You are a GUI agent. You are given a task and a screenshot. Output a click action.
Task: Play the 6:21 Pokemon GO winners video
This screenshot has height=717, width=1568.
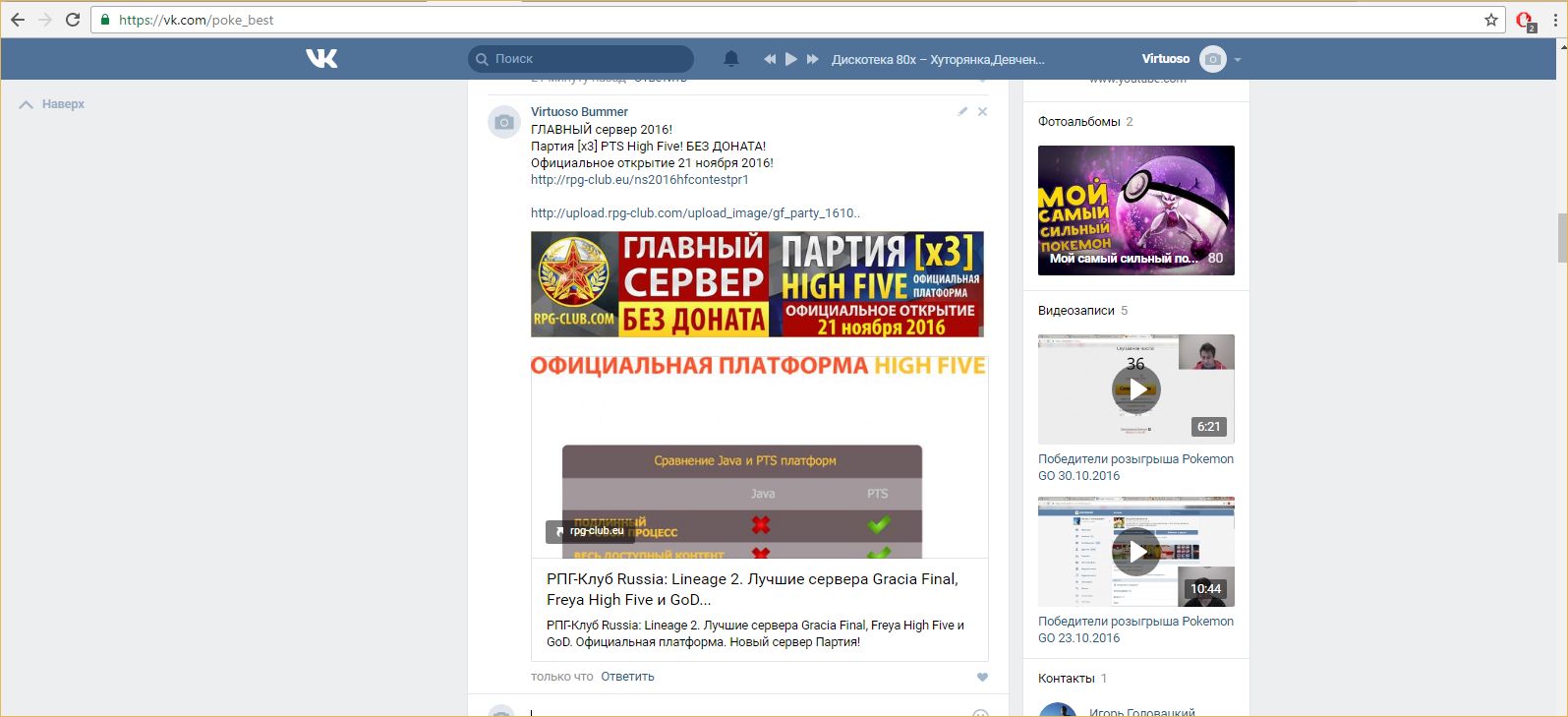click(x=1135, y=389)
